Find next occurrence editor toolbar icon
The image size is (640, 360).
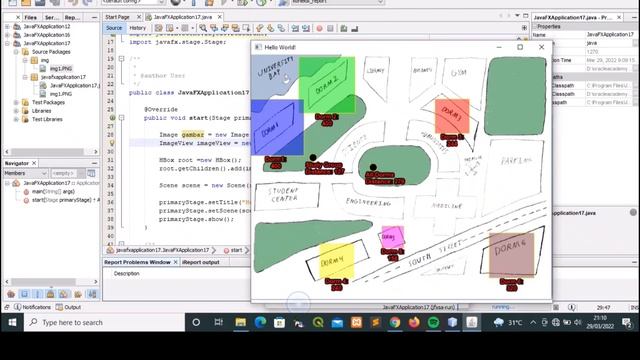(x=225, y=28)
